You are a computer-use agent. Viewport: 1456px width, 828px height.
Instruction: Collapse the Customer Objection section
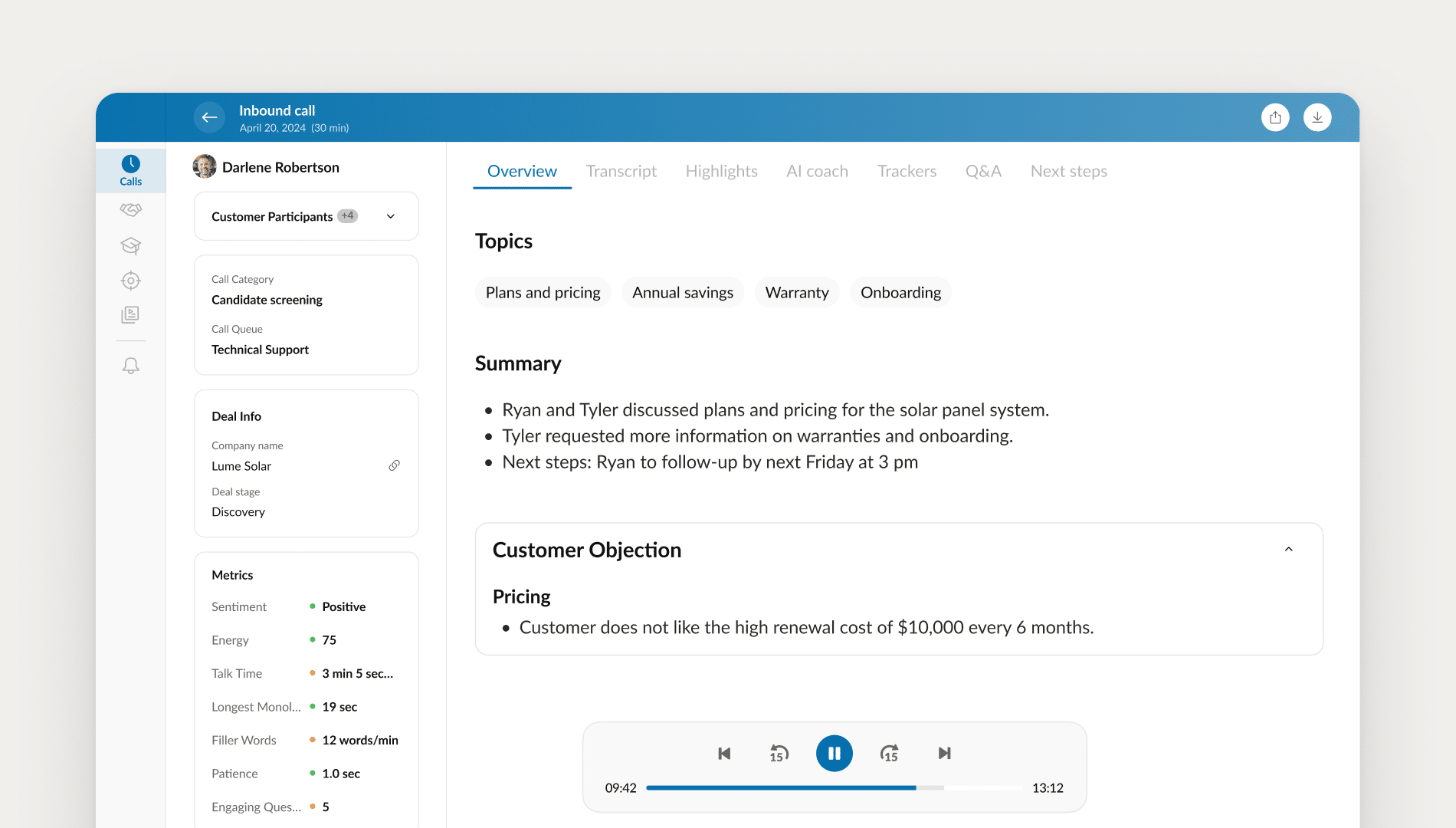tap(1288, 550)
